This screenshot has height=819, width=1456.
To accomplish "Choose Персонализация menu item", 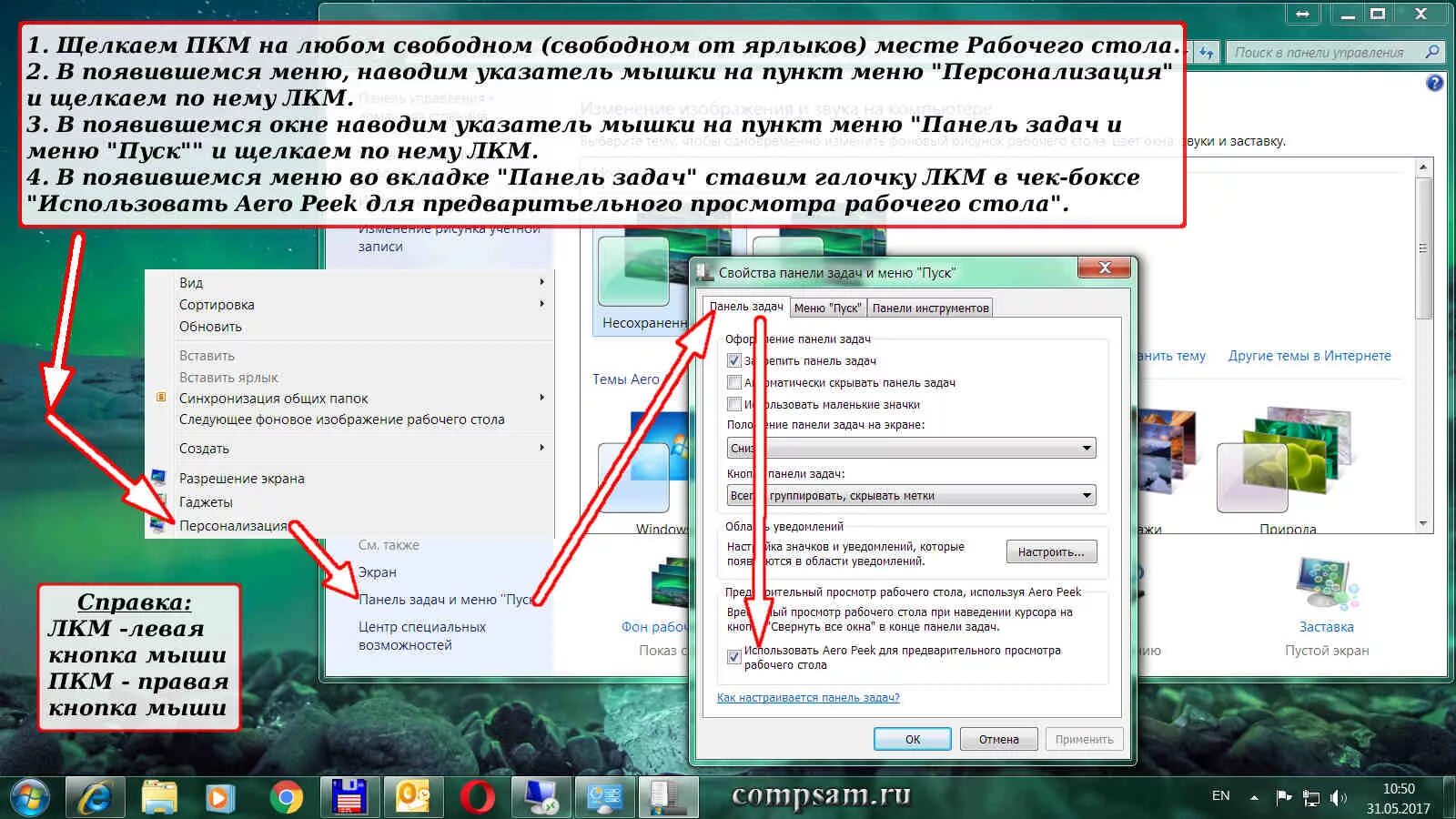I will 233,525.
